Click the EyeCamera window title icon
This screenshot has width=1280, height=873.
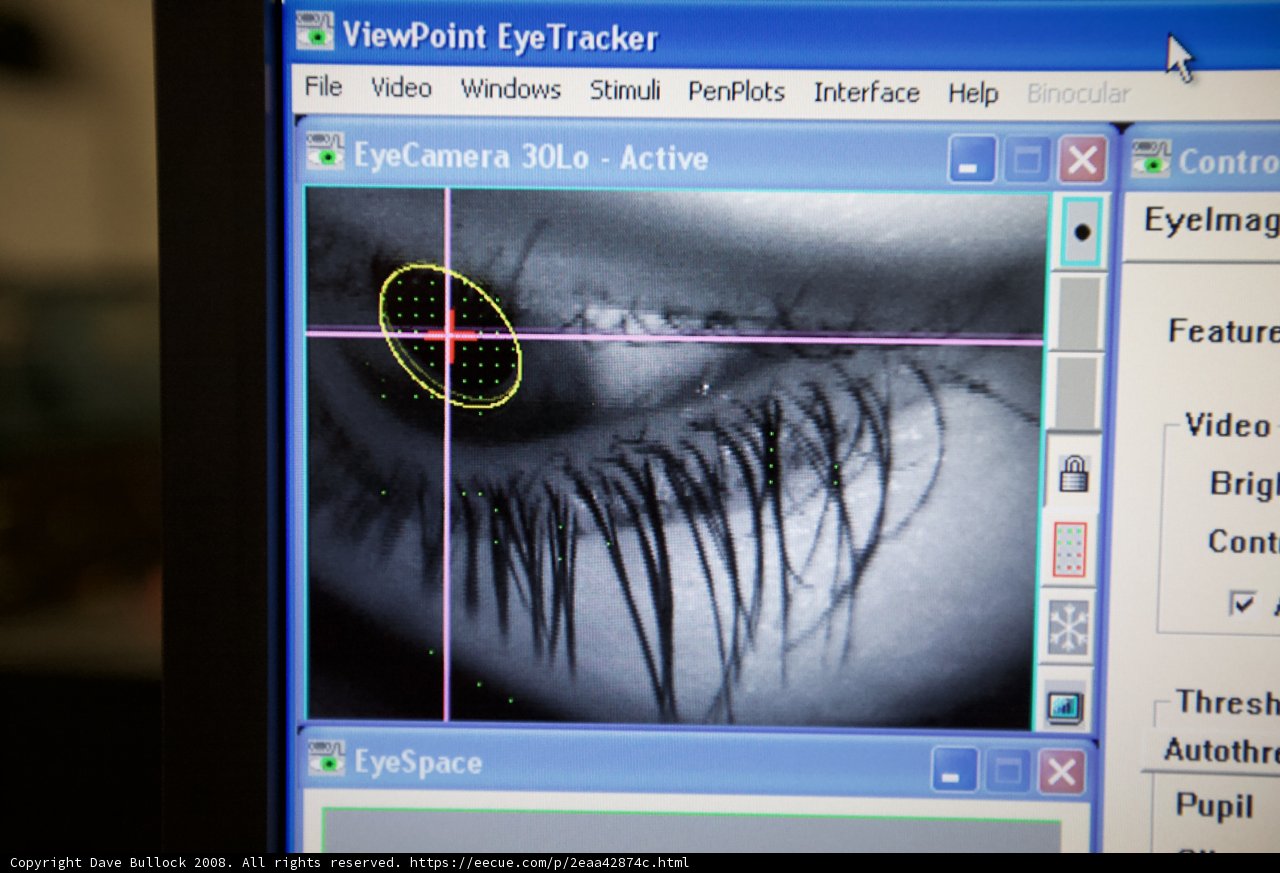[326, 152]
